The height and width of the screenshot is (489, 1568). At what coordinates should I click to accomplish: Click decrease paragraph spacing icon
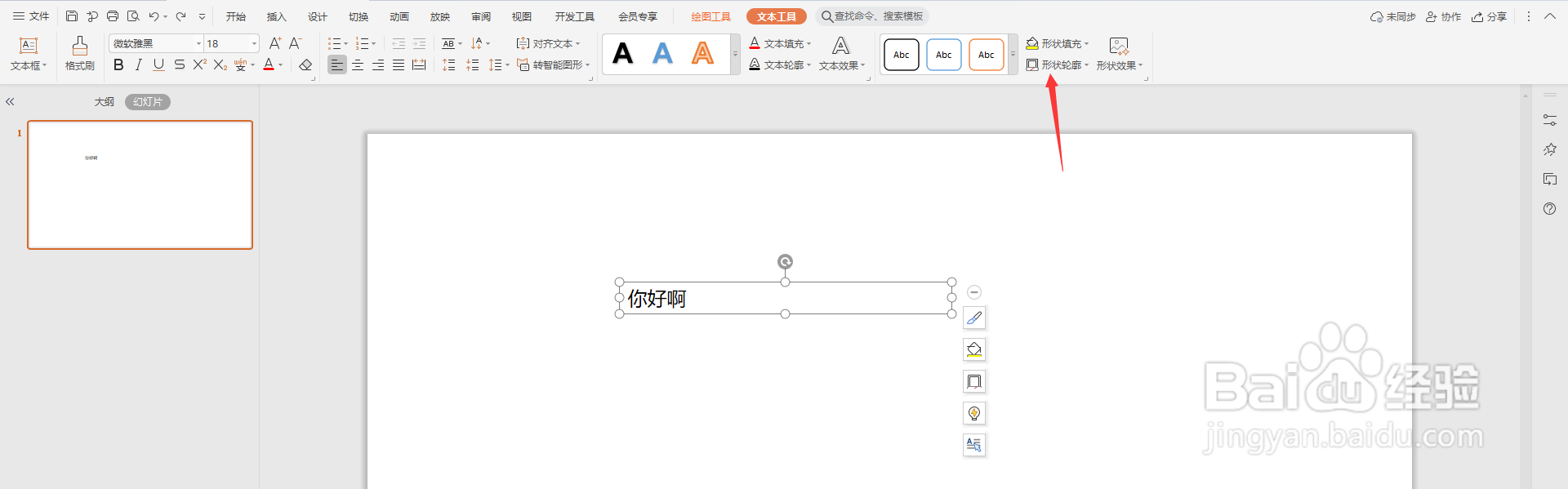click(473, 64)
